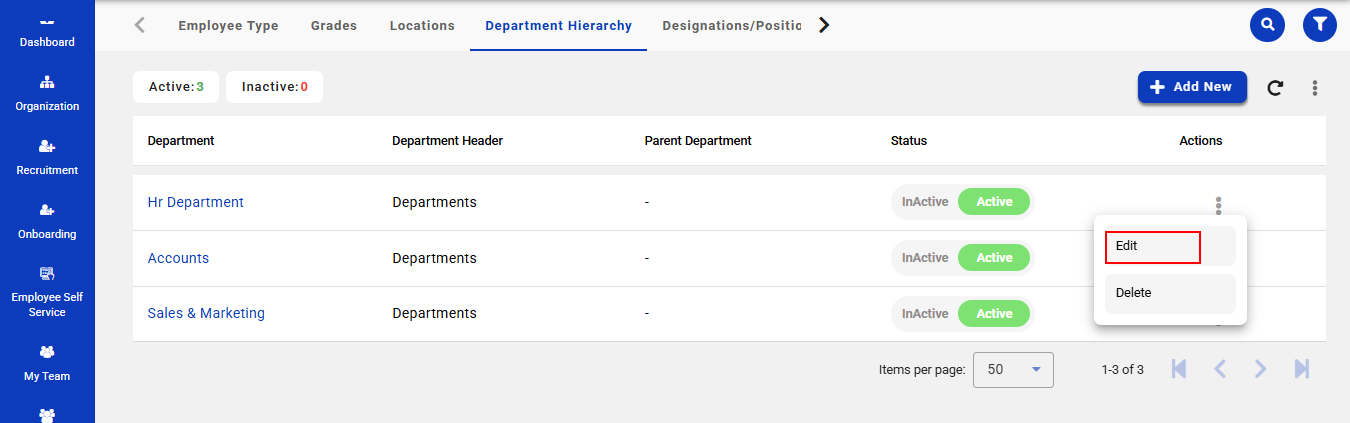
Task: Toggle Hr Department status to InActive
Action: [924, 202]
